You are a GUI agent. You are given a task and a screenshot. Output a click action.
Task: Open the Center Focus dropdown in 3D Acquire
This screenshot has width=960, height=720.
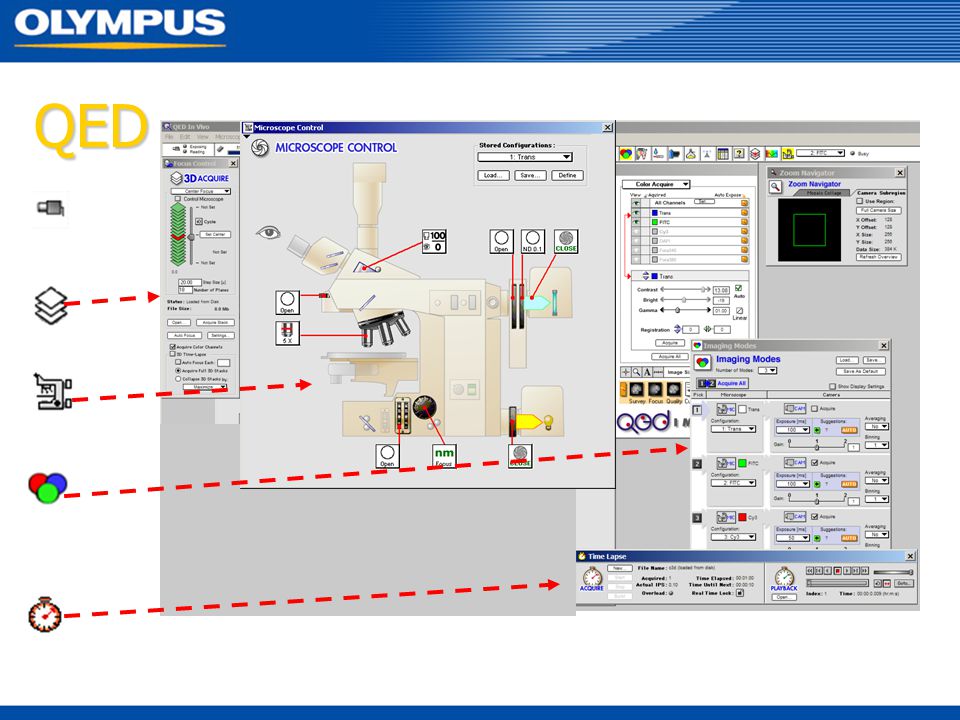click(x=201, y=192)
